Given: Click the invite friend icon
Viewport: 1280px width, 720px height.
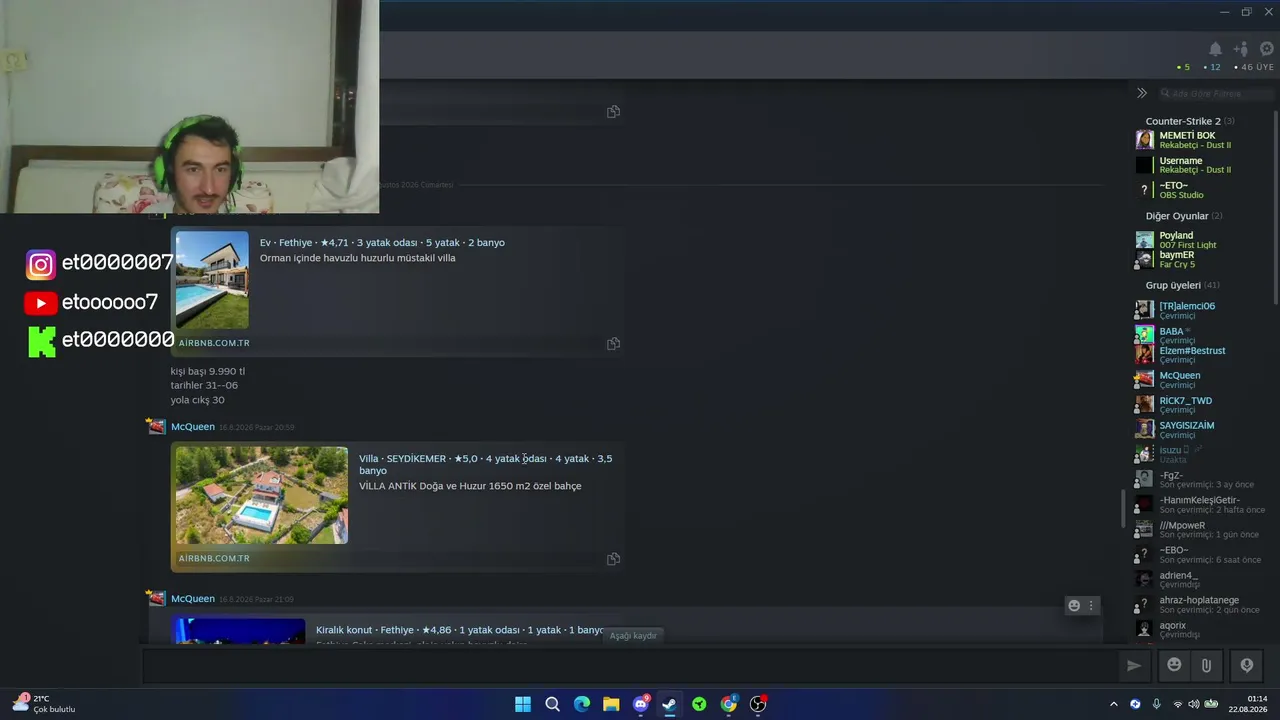Looking at the screenshot, I should 1241,49.
